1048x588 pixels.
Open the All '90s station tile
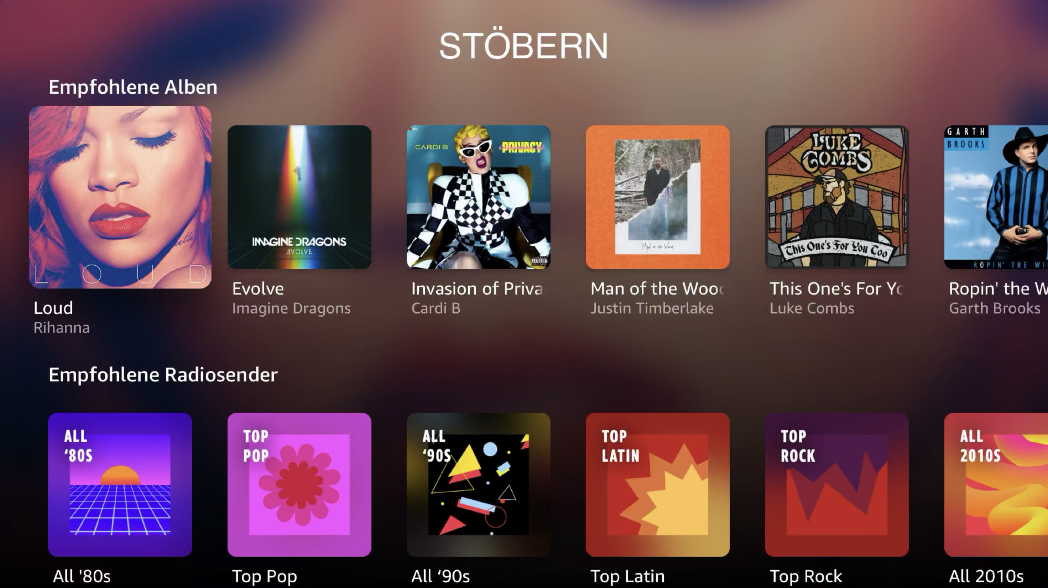479,485
